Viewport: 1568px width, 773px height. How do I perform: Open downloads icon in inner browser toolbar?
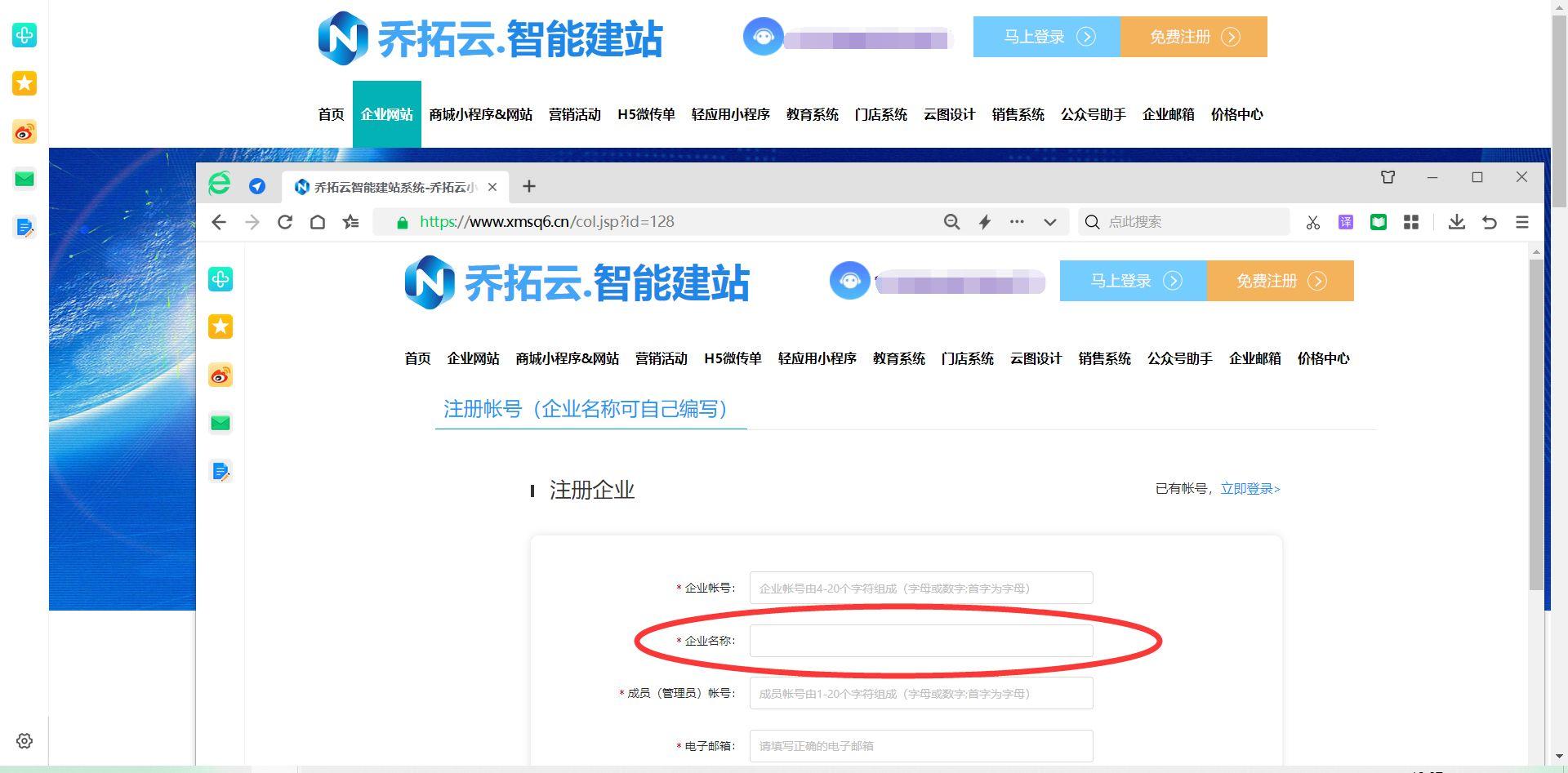[1456, 222]
